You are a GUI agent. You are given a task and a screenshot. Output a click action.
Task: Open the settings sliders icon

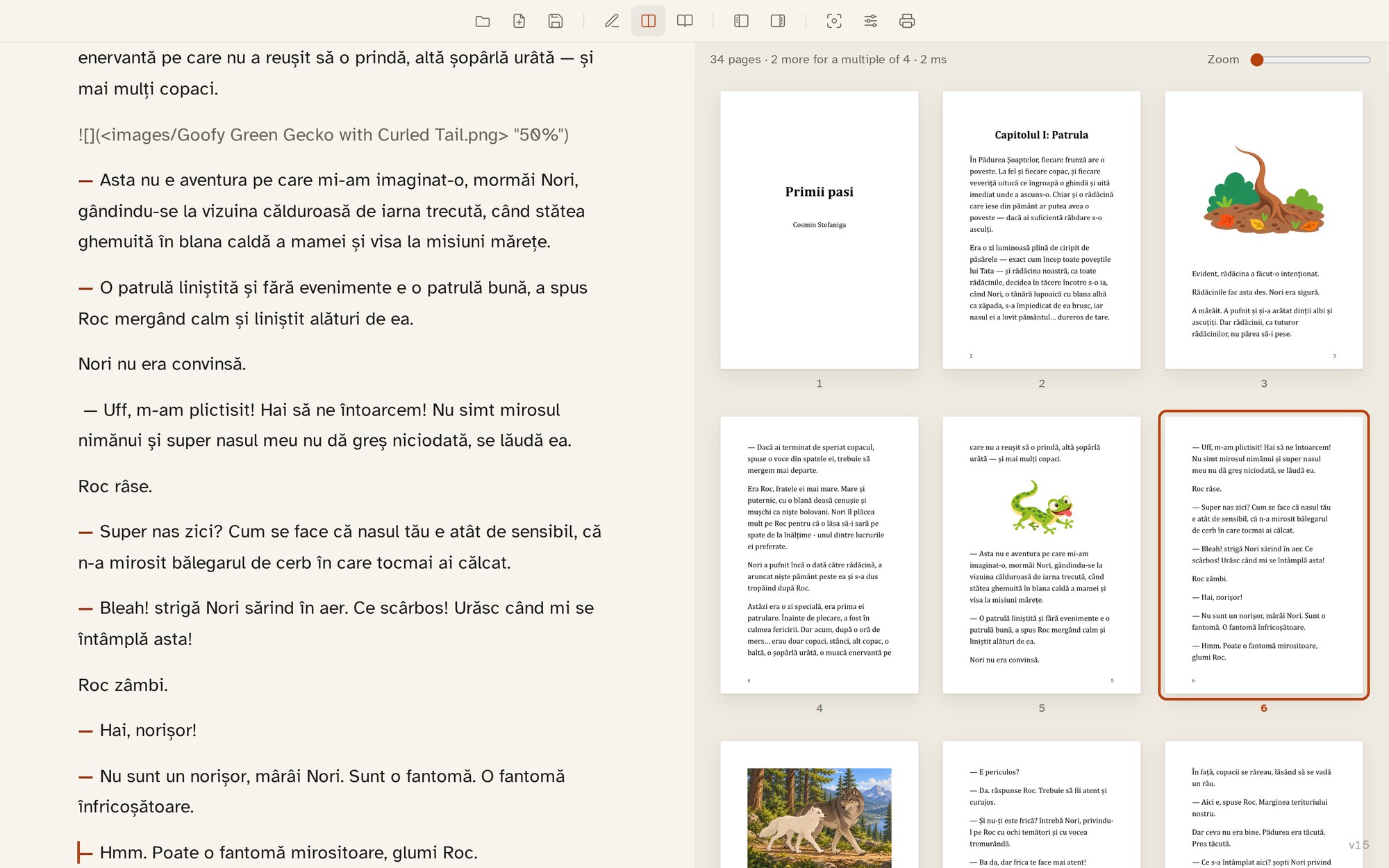(870, 21)
